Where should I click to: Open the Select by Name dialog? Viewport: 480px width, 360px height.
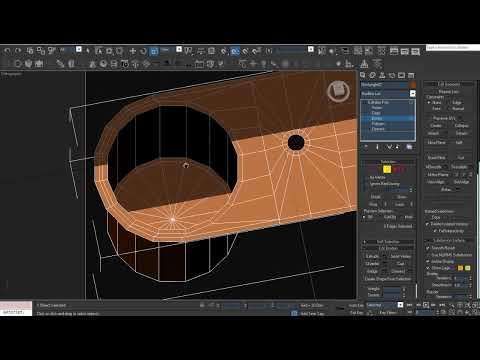click(x=99, y=51)
